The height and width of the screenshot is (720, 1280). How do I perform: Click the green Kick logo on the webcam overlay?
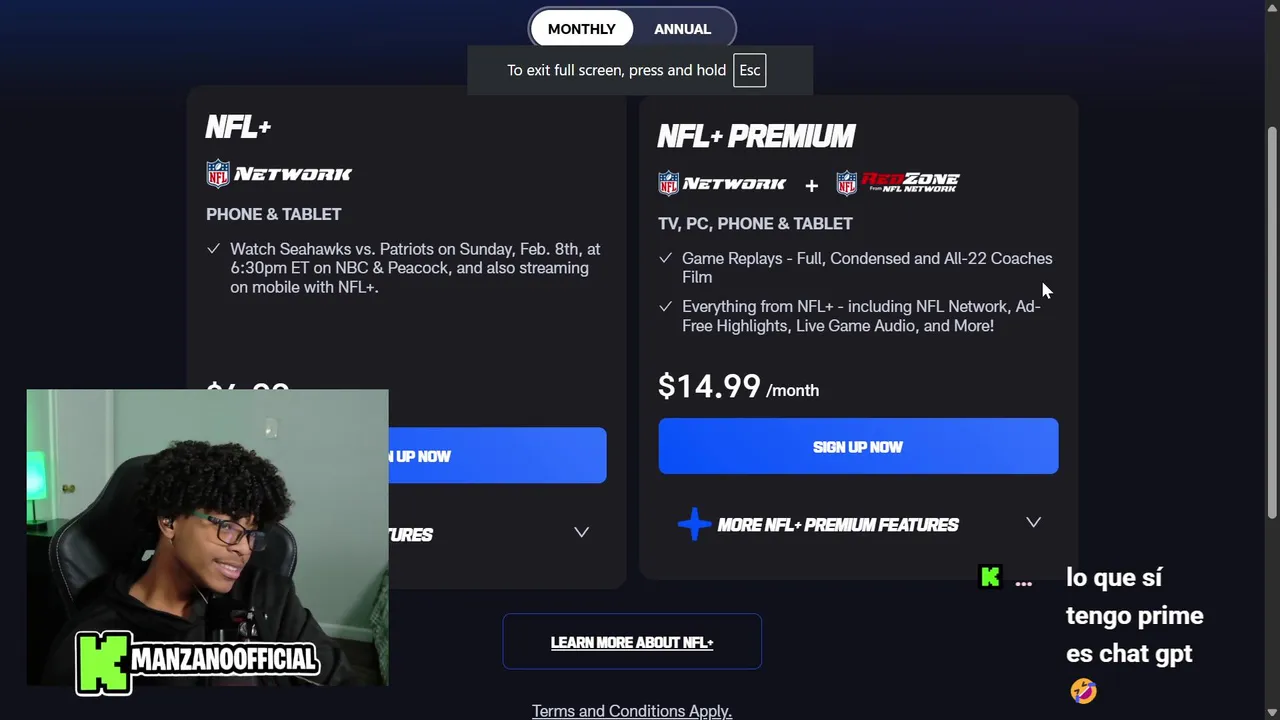point(103,663)
